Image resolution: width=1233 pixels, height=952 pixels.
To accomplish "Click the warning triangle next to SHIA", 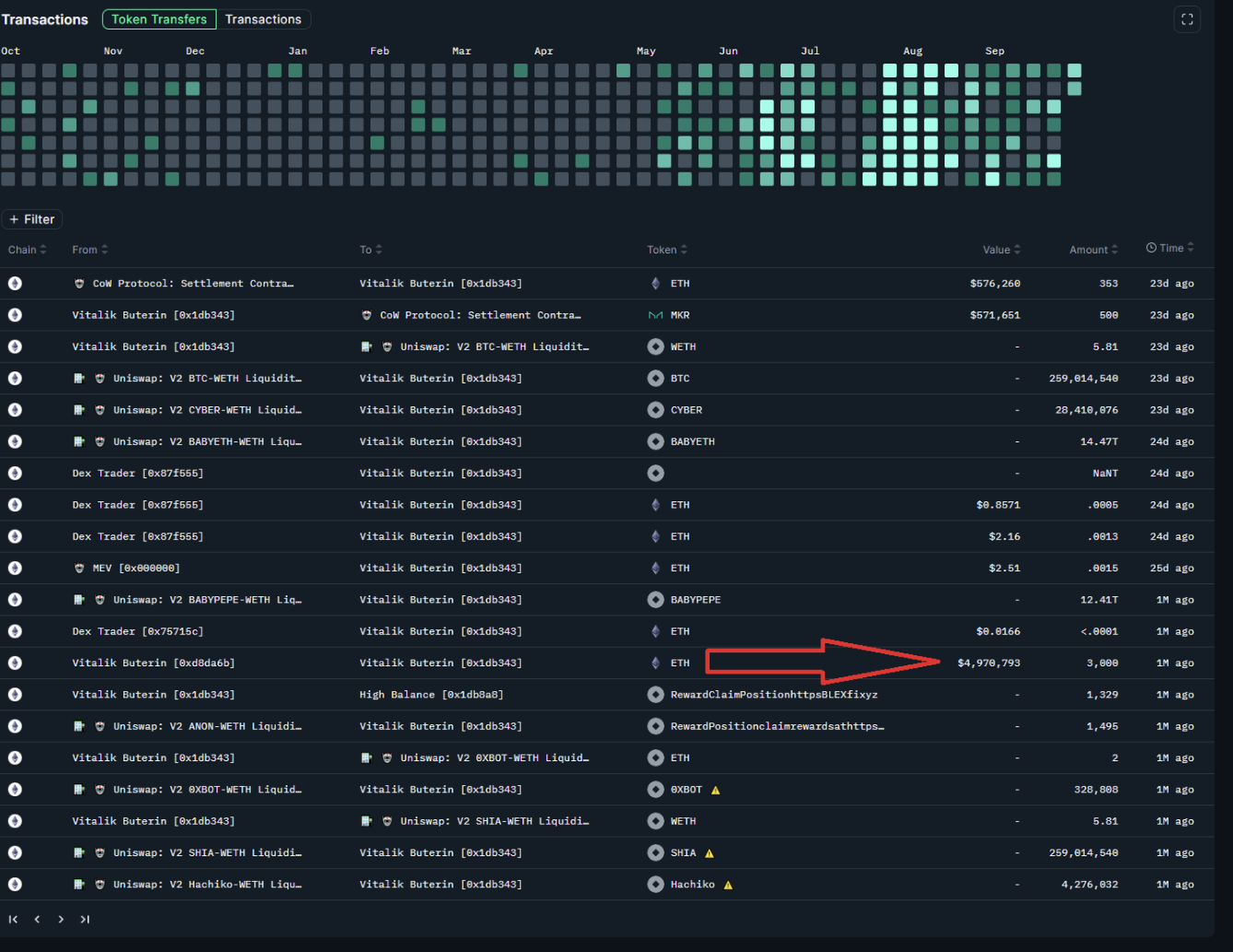I will [x=709, y=852].
